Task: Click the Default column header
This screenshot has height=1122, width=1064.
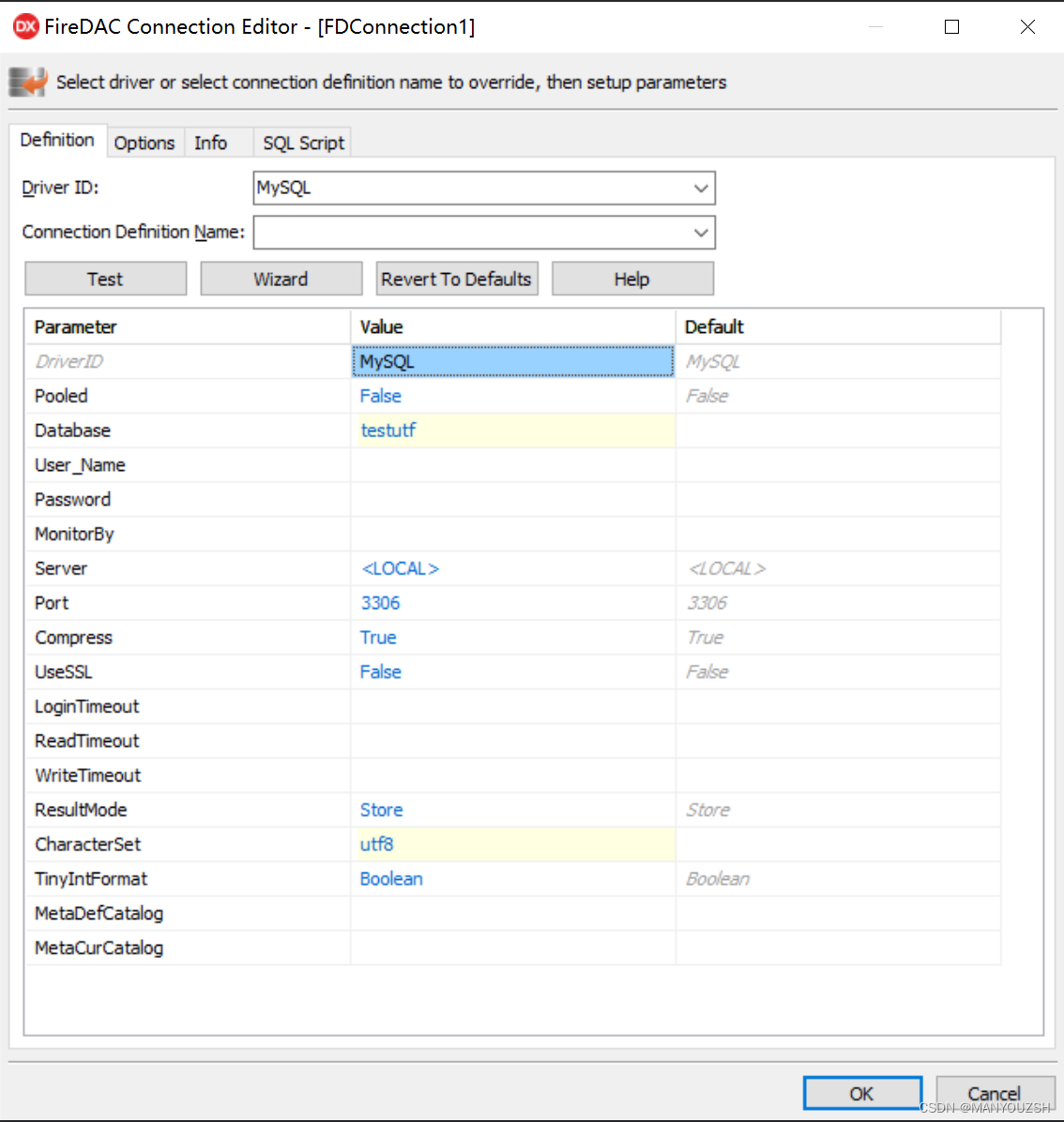Action: pos(838,327)
